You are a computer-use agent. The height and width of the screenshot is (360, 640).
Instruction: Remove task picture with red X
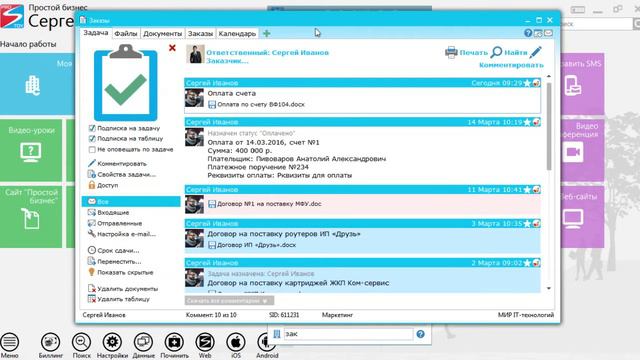172,48
